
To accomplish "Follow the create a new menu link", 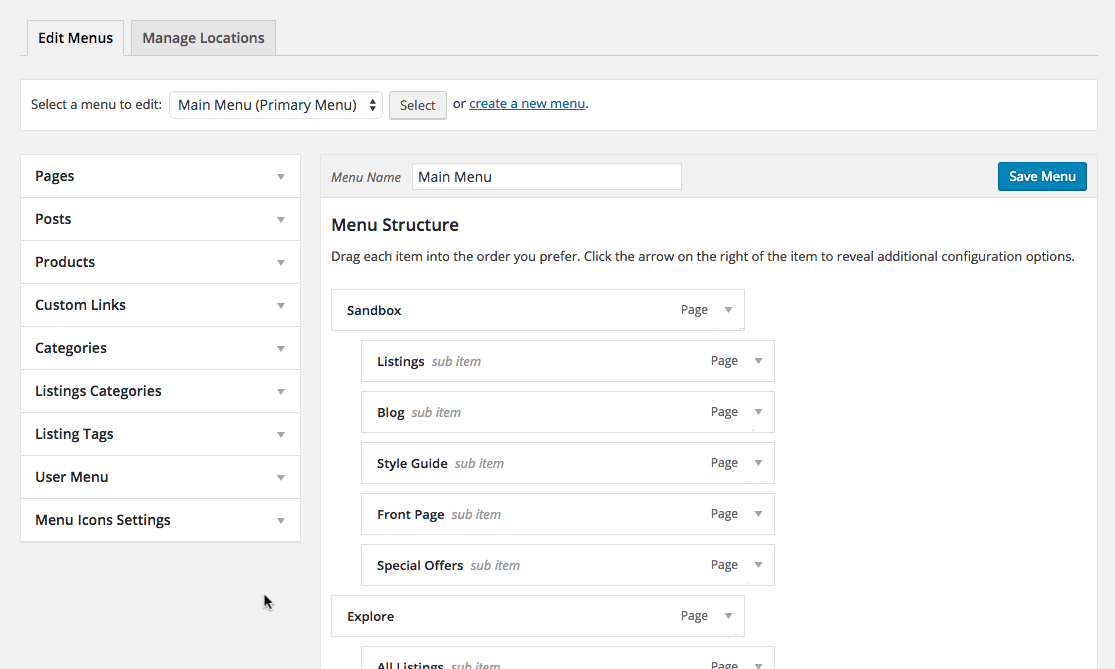I will pyautogui.click(x=527, y=103).
